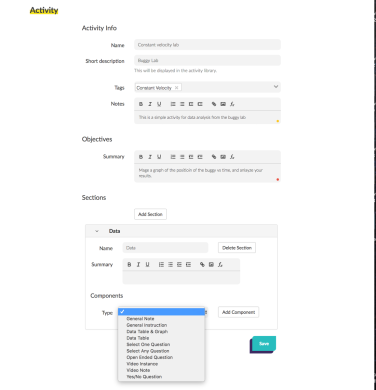Viewport: 376px width, 390px height.
Task: Toggle italic in the Objectives Summary toolbar
Action: click(x=150, y=157)
